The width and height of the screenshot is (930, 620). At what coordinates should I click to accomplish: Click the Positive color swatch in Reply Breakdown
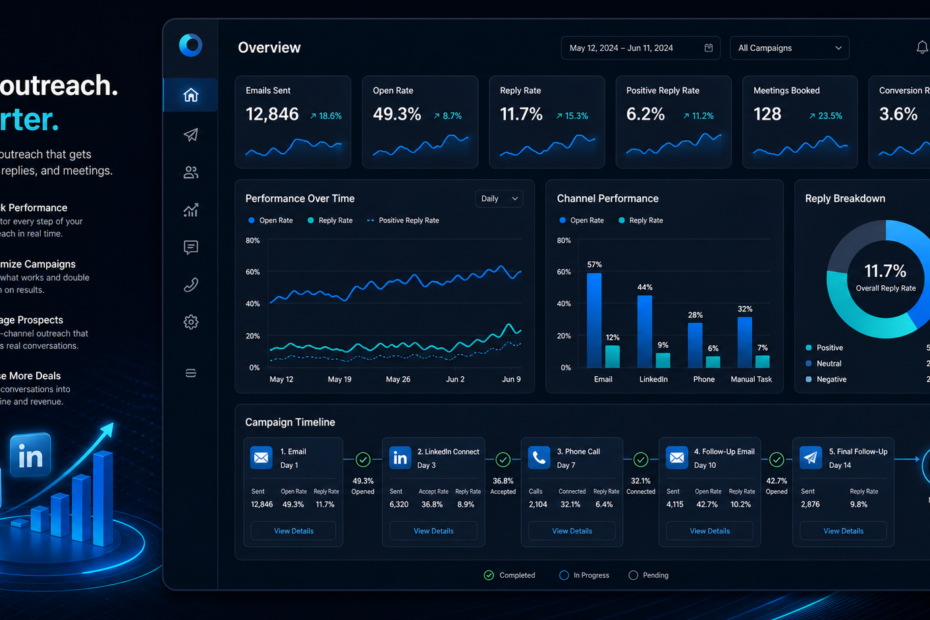808,348
